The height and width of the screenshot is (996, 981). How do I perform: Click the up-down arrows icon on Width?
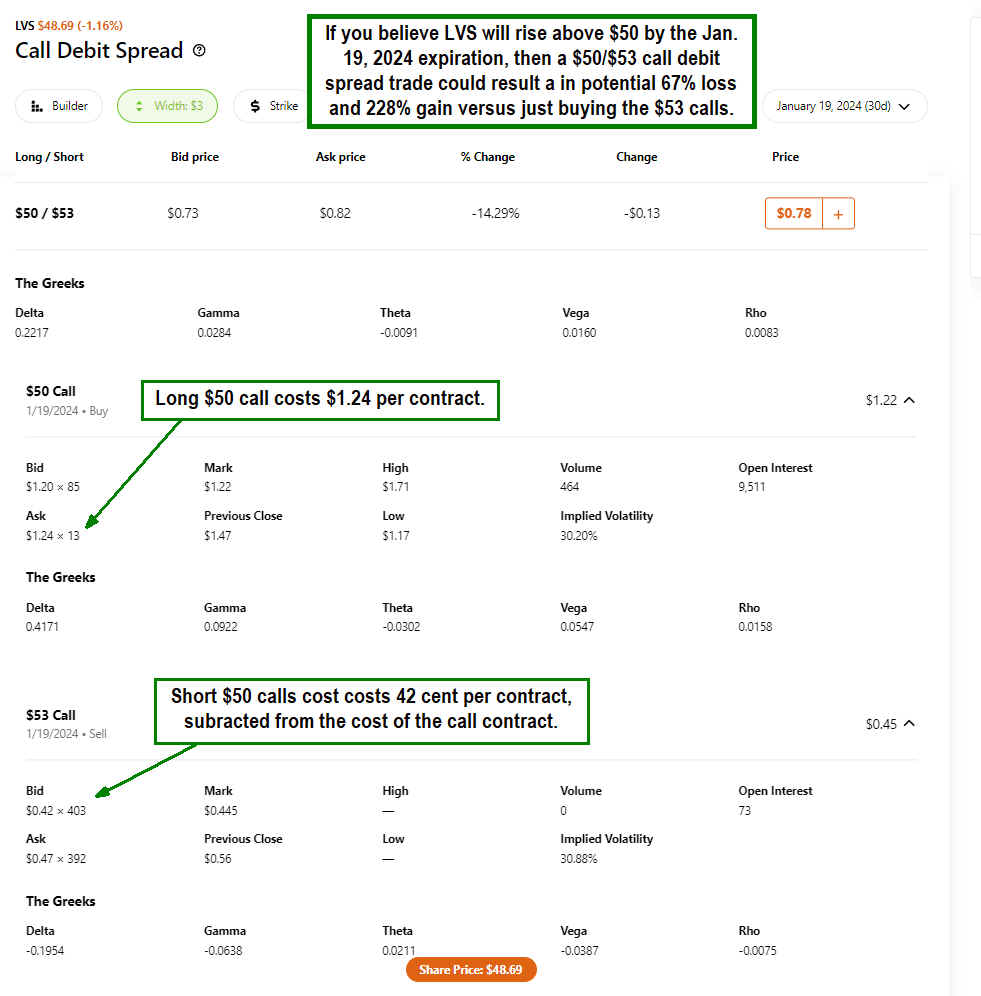point(139,106)
